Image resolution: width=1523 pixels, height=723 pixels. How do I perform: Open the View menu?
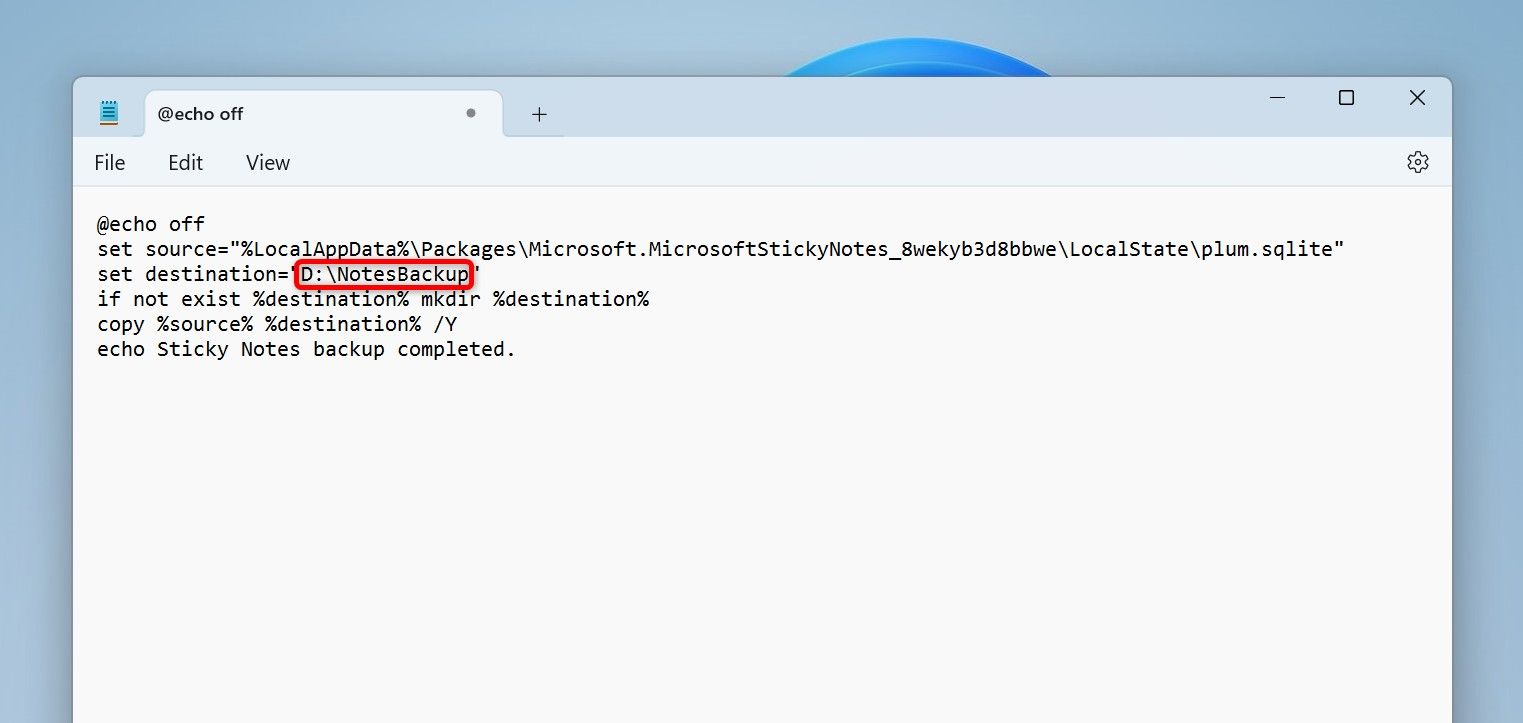tap(268, 162)
